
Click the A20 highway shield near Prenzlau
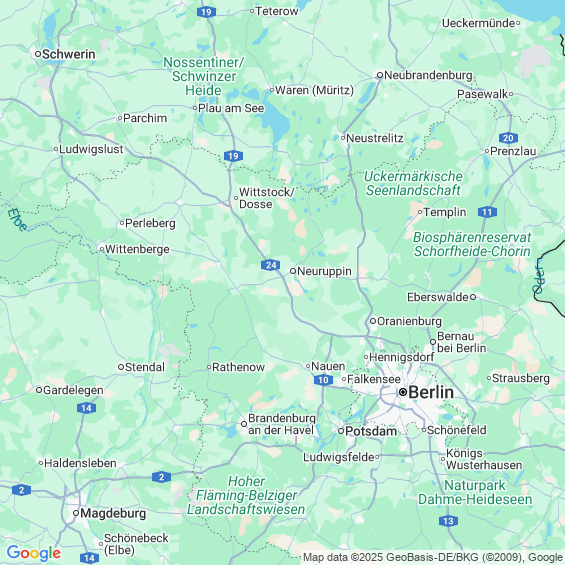[x=508, y=138]
